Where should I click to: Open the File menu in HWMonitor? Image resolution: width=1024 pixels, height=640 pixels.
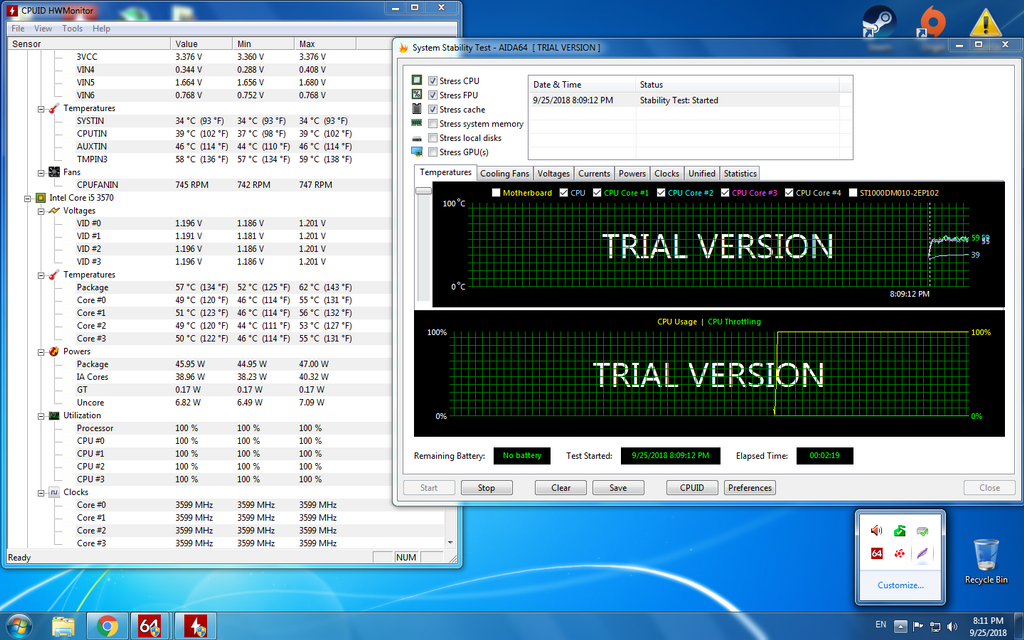click(18, 29)
